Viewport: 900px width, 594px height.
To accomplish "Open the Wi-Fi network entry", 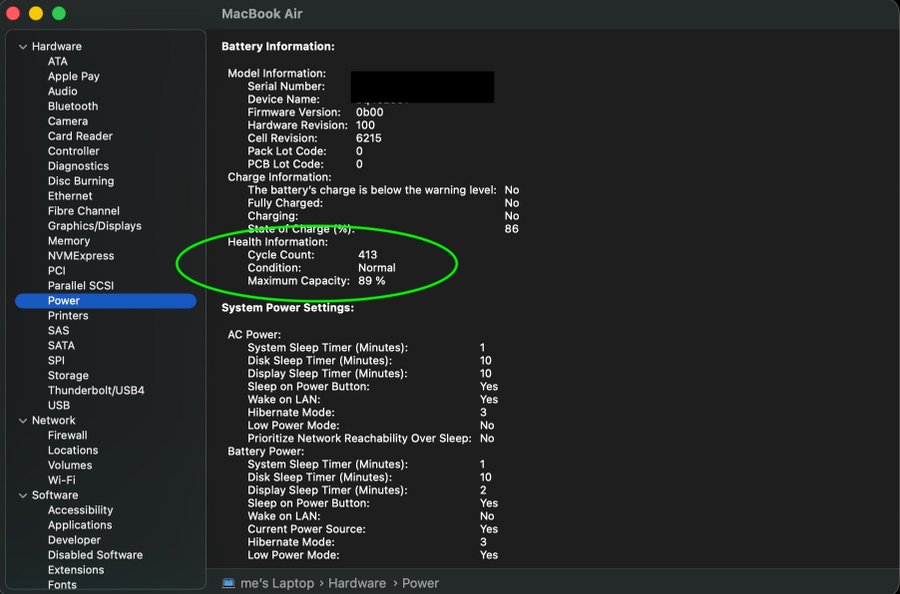I will [x=62, y=480].
